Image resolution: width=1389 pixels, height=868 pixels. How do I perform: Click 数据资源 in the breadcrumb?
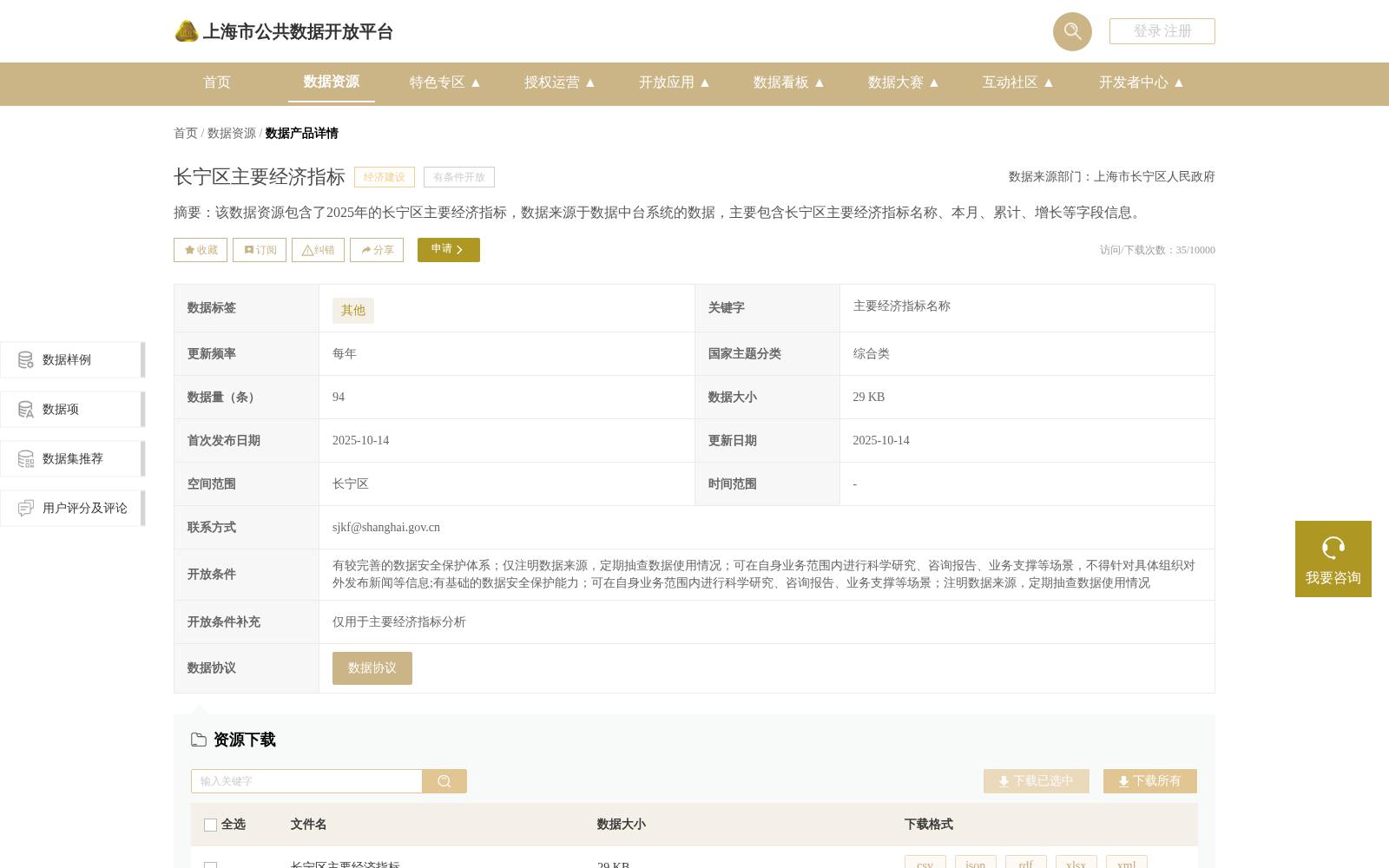tap(232, 133)
